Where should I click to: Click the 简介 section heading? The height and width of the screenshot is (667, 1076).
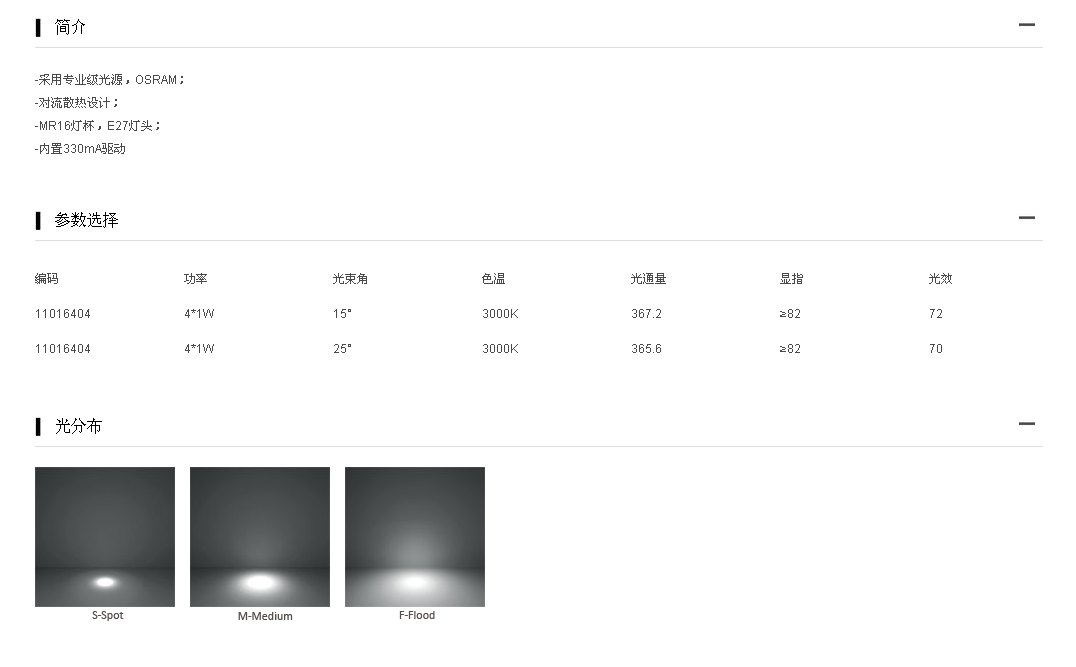(70, 27)
